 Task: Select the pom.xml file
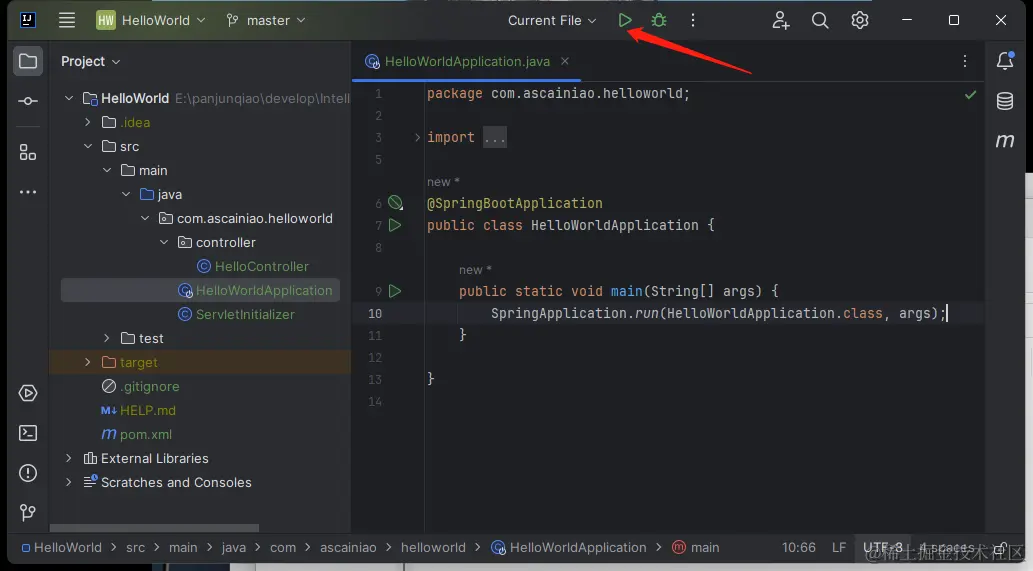point(146,435)
